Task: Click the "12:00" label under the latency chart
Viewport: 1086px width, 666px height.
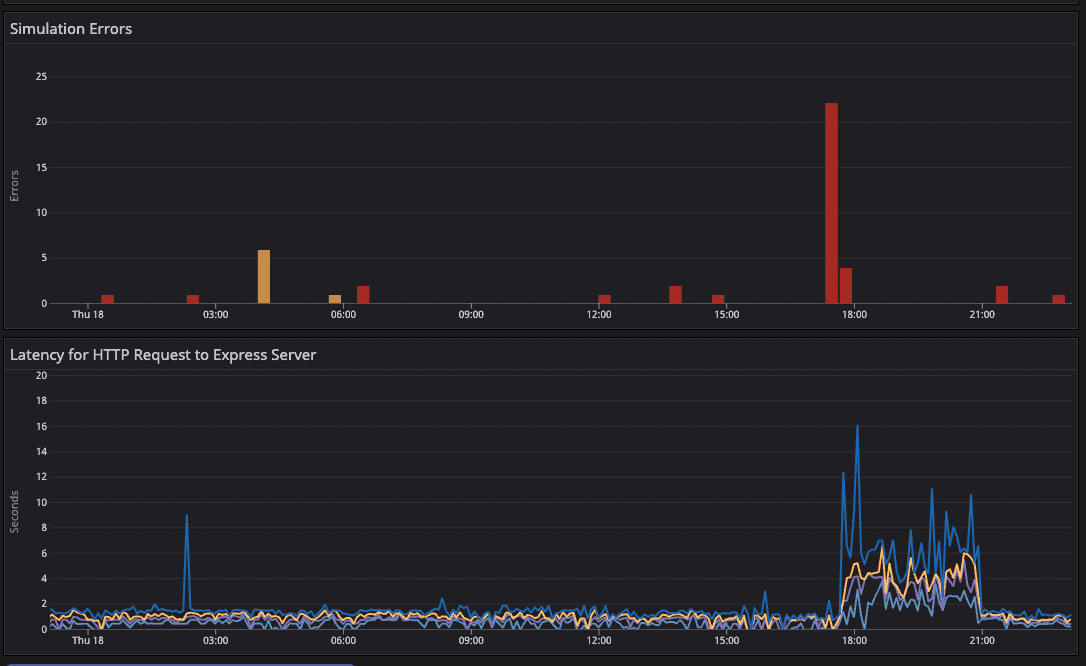Action: 599,641
